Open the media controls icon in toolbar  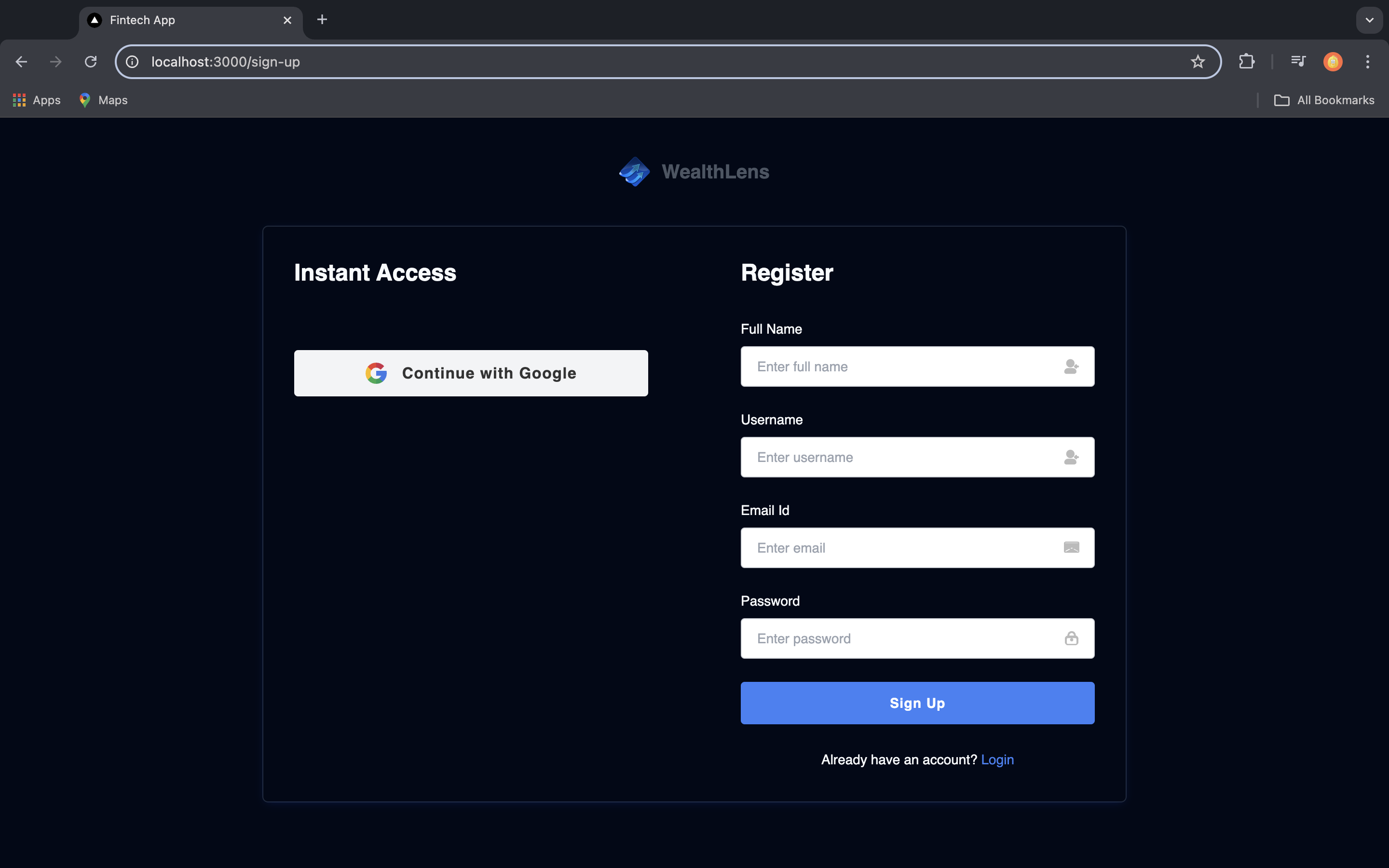1298,61
